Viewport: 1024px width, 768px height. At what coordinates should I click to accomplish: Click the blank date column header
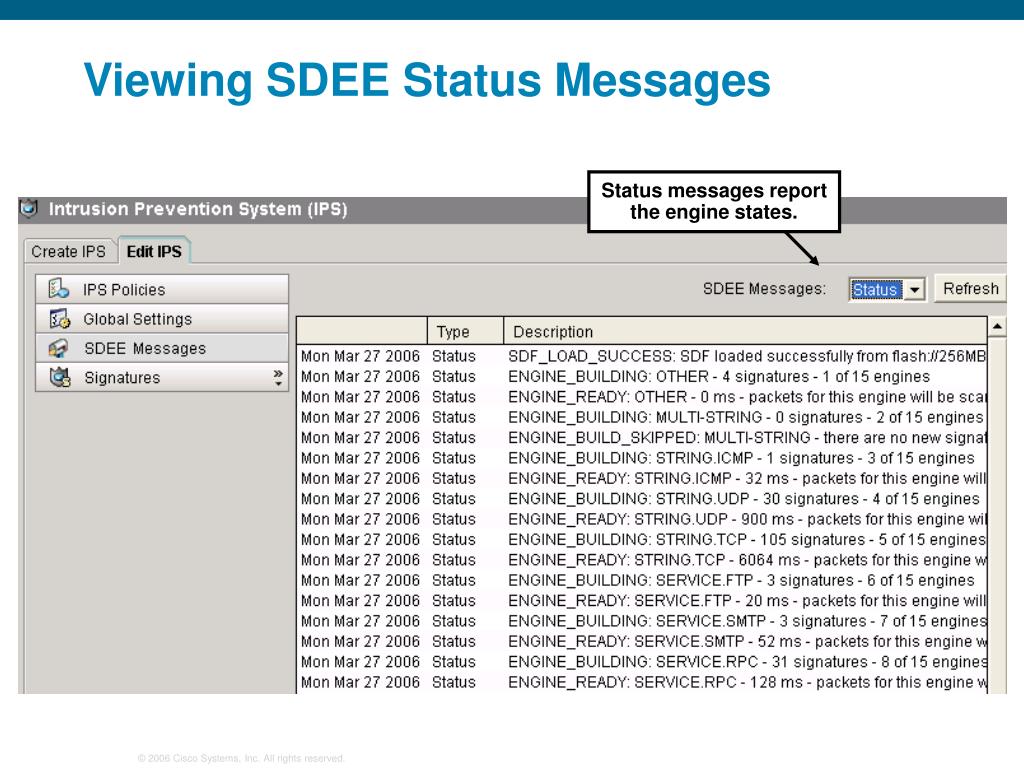pos(362,331)
